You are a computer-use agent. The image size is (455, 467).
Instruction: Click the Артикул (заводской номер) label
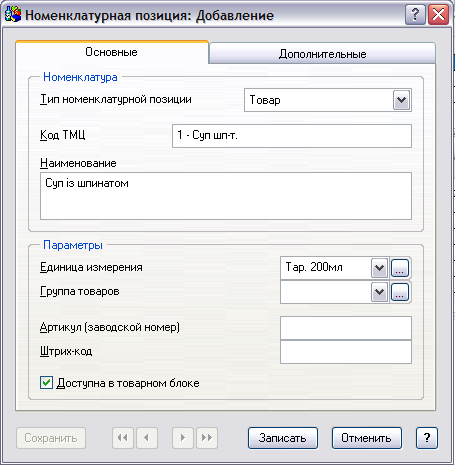[x=110, y=327]
